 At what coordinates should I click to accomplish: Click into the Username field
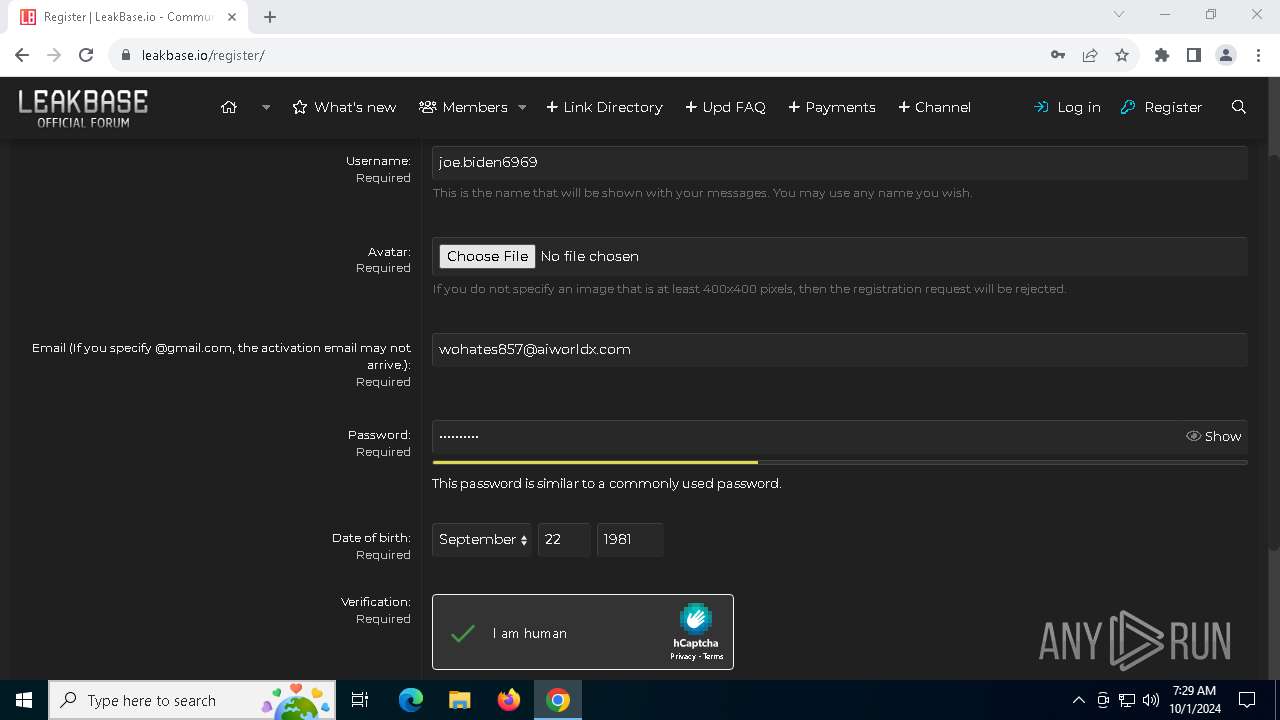[x=839, y=162]
